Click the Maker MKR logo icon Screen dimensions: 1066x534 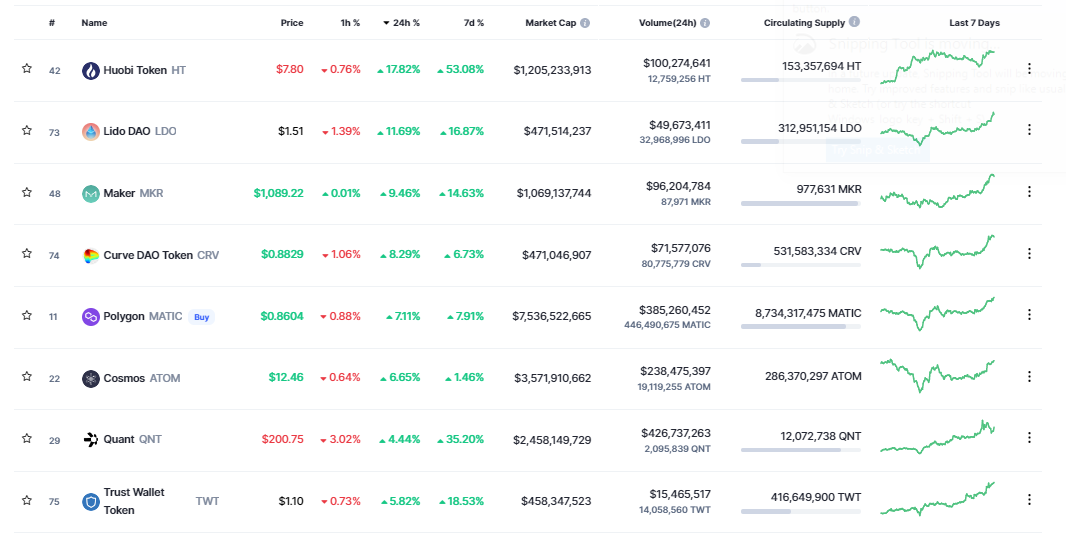pyautogui.click(x=91, y=193)
